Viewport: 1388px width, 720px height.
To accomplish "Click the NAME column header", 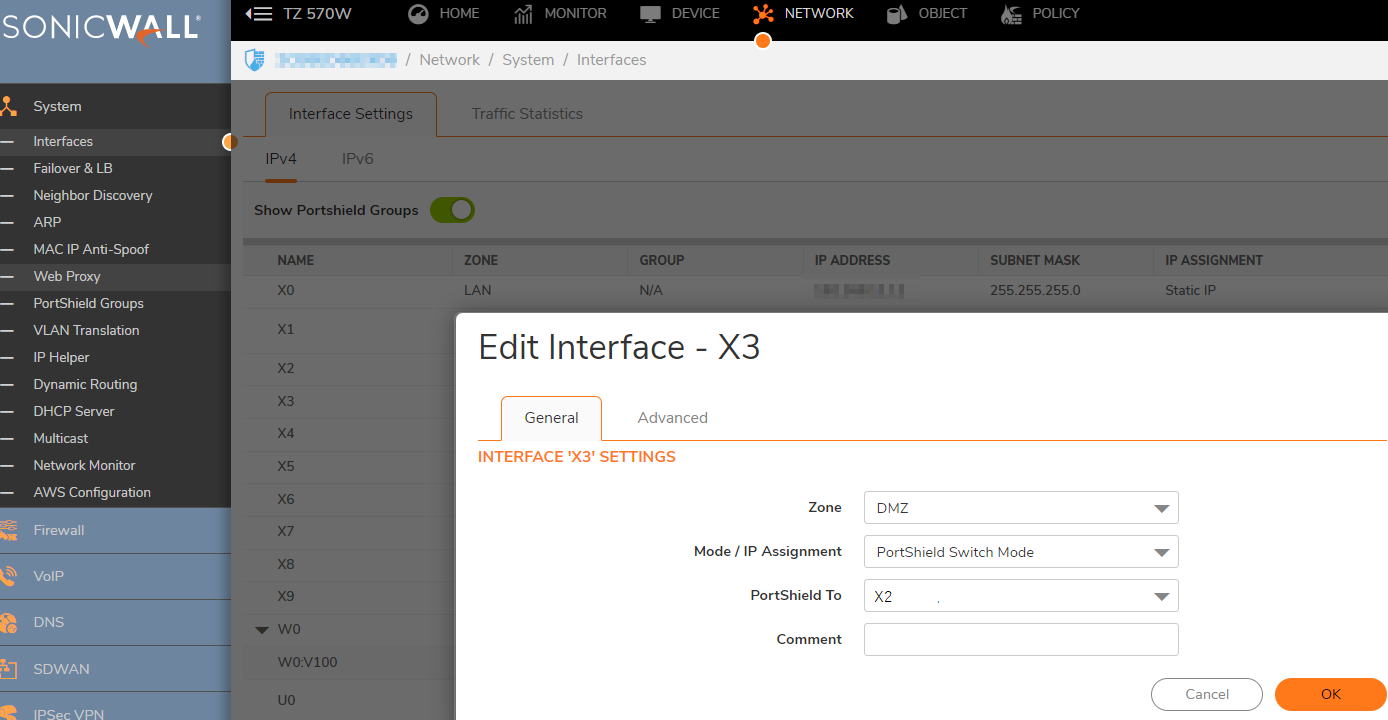I will 296,260.
